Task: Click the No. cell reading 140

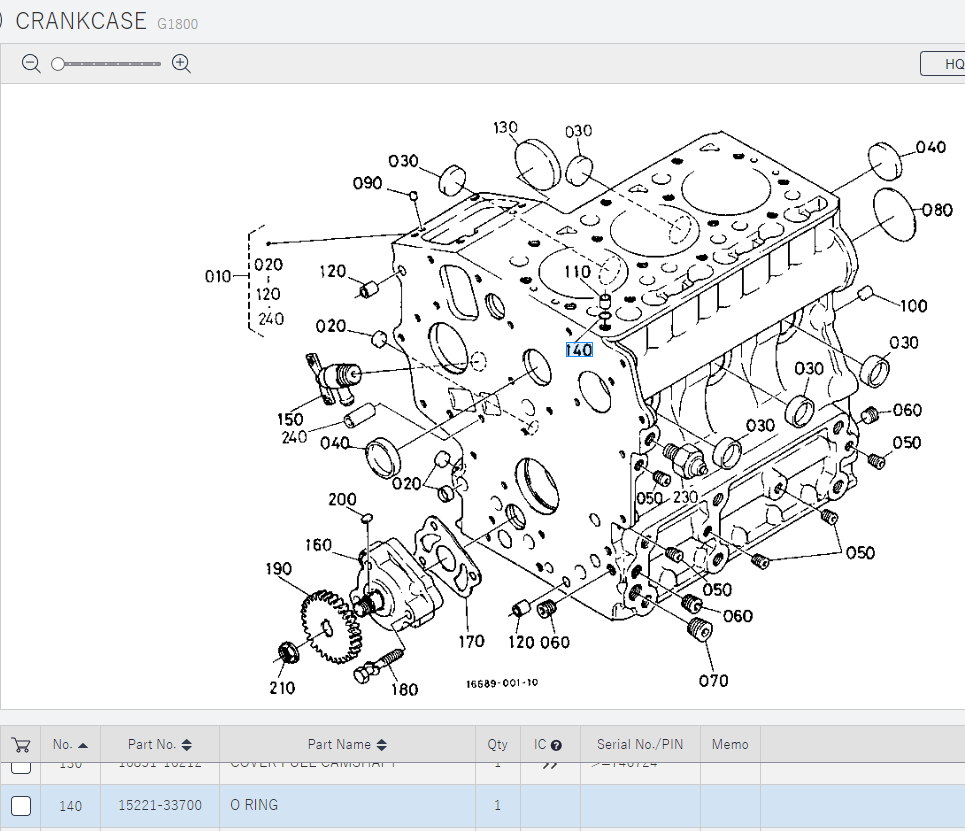Action: 70,806
